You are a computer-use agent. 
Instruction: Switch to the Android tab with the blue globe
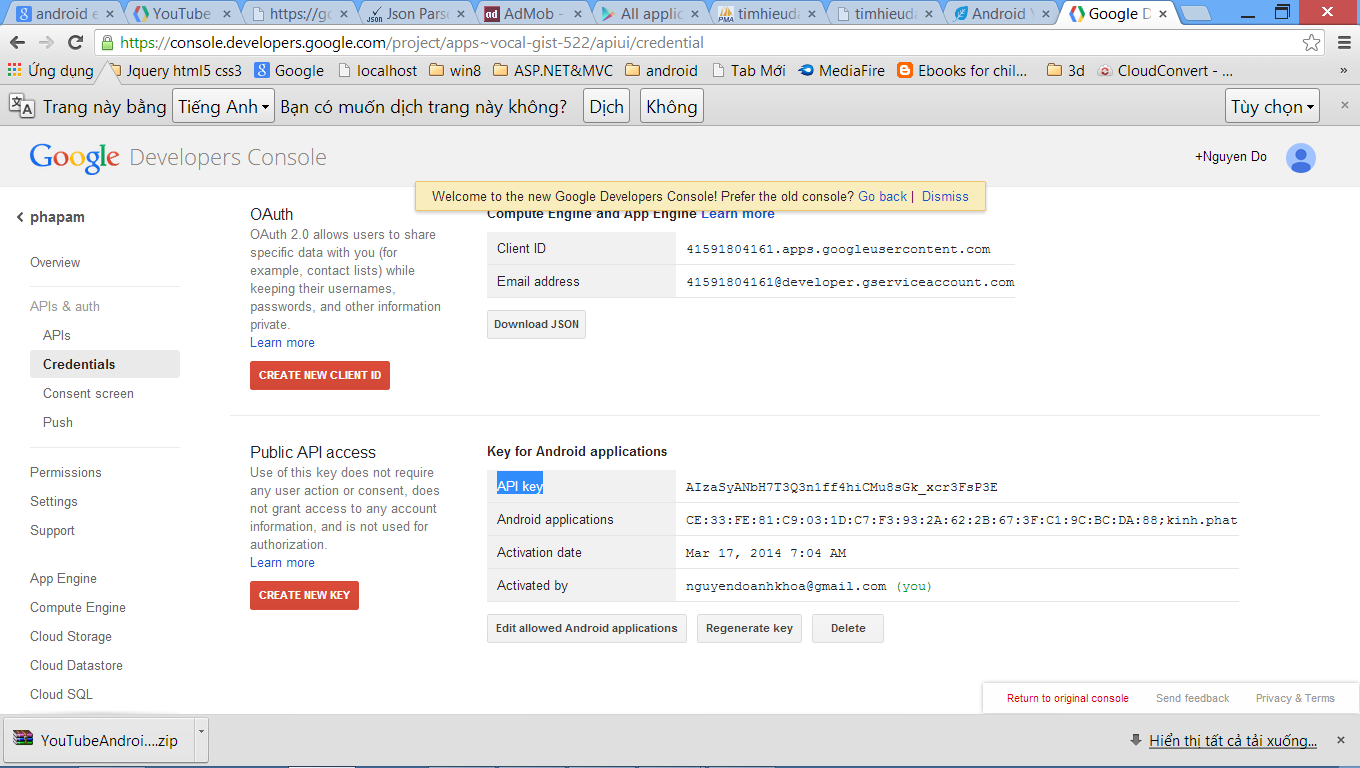(x=999, y=14)
